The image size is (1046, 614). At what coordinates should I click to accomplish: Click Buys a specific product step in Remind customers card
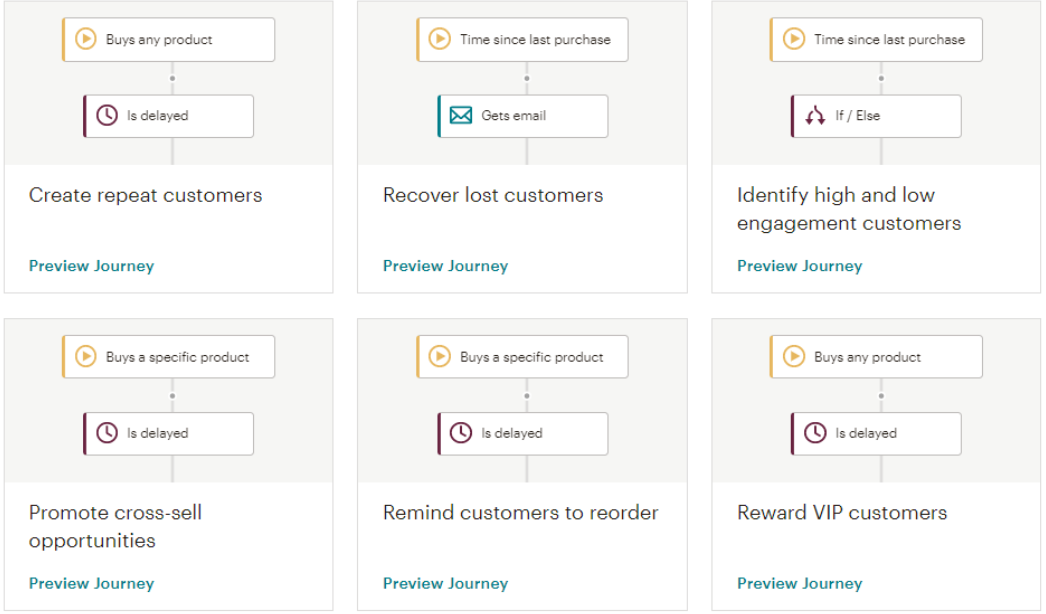pyautogui.click(x=522, y=357)
